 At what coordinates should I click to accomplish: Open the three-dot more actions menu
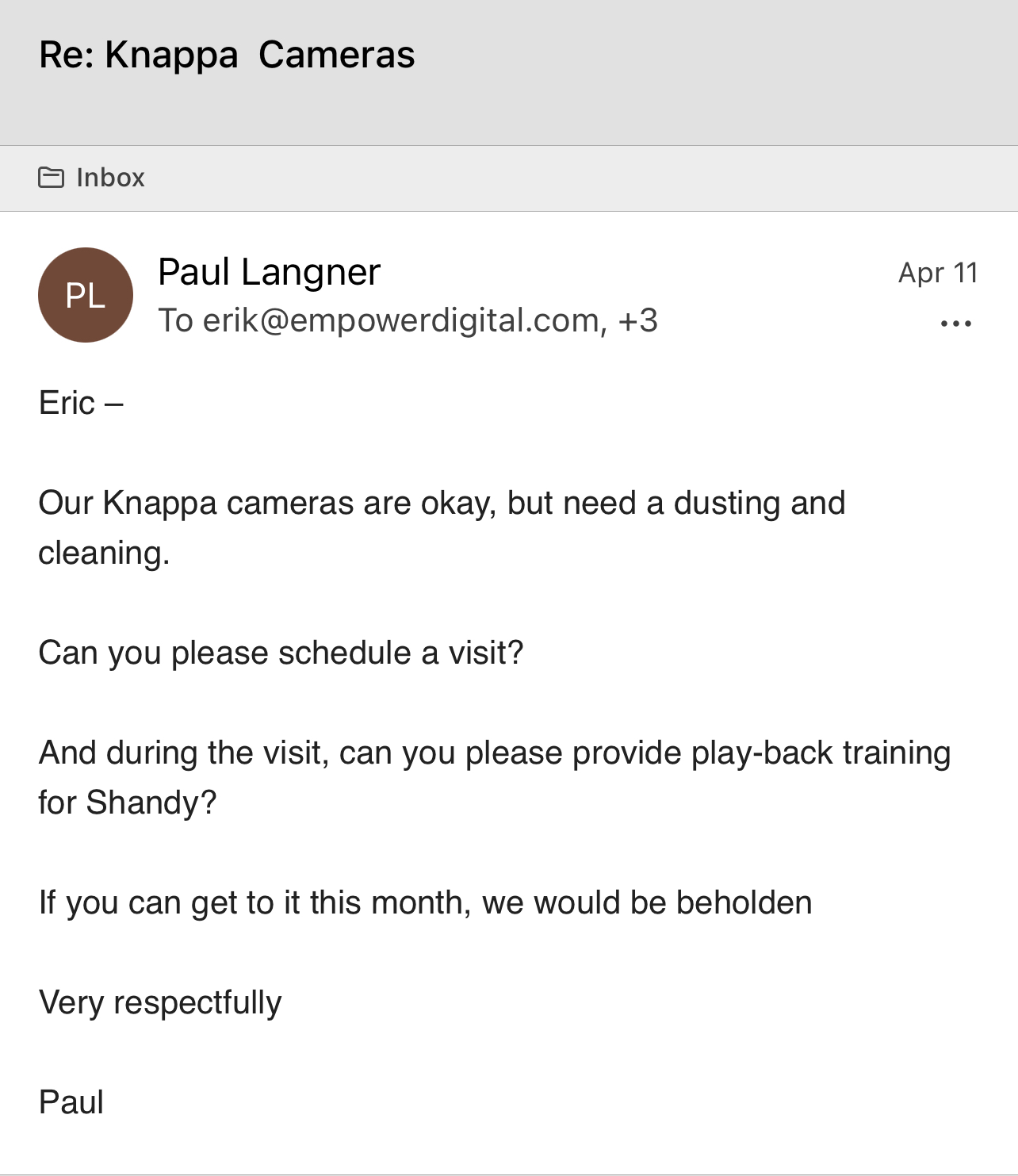(x=955, y=324)
